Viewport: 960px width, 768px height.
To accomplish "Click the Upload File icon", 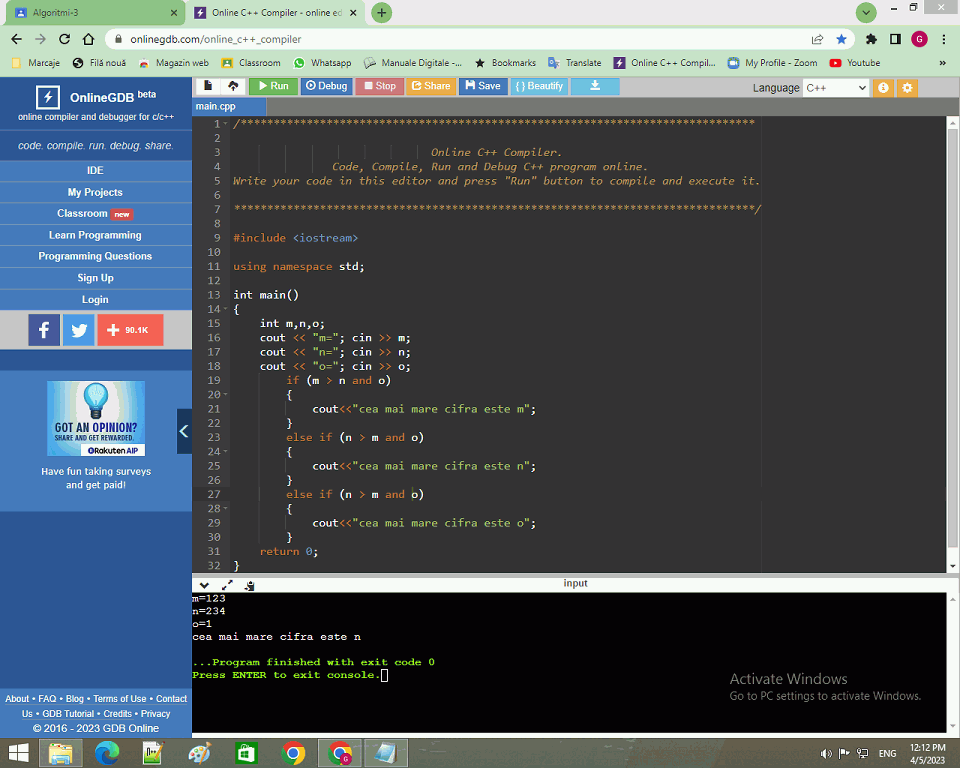I will [233, 86].
